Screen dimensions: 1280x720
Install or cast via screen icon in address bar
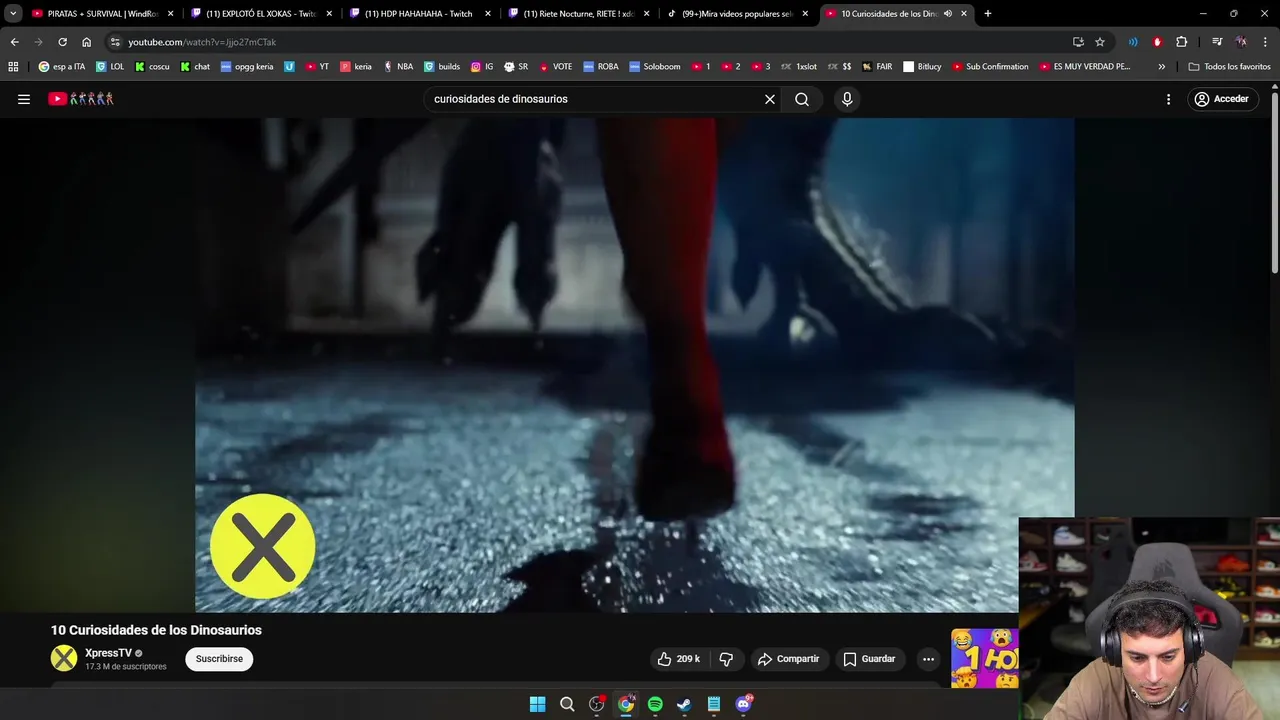point(1078,42)
